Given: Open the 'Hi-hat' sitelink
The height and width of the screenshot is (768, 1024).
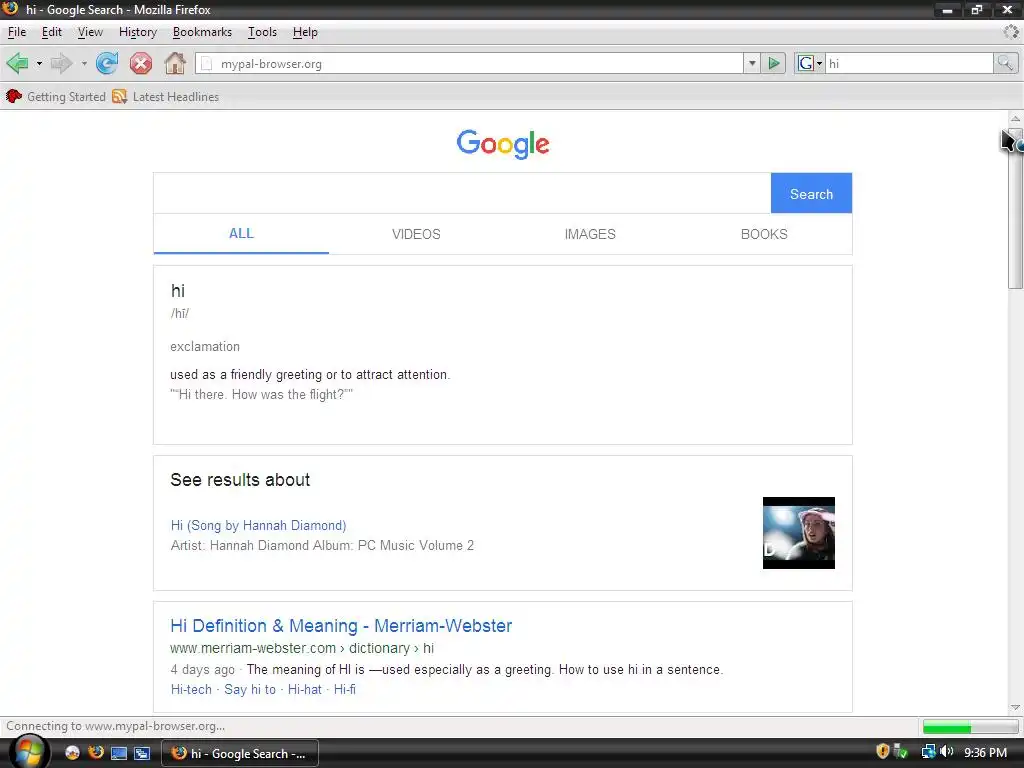Looking at the screenshot, I should point(305,689).
